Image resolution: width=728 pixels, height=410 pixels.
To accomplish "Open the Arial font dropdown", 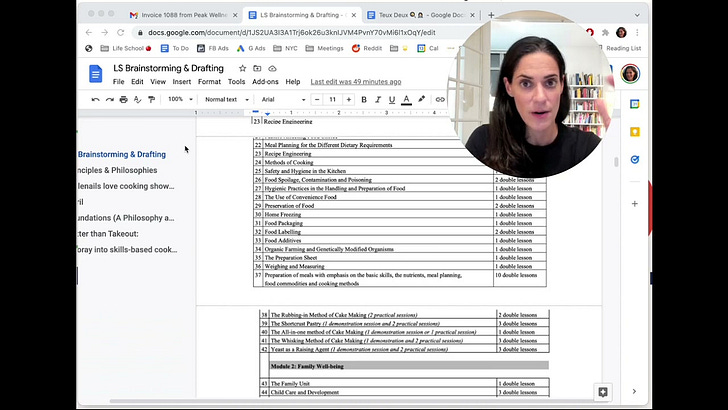I will click(x=283, y=99).
